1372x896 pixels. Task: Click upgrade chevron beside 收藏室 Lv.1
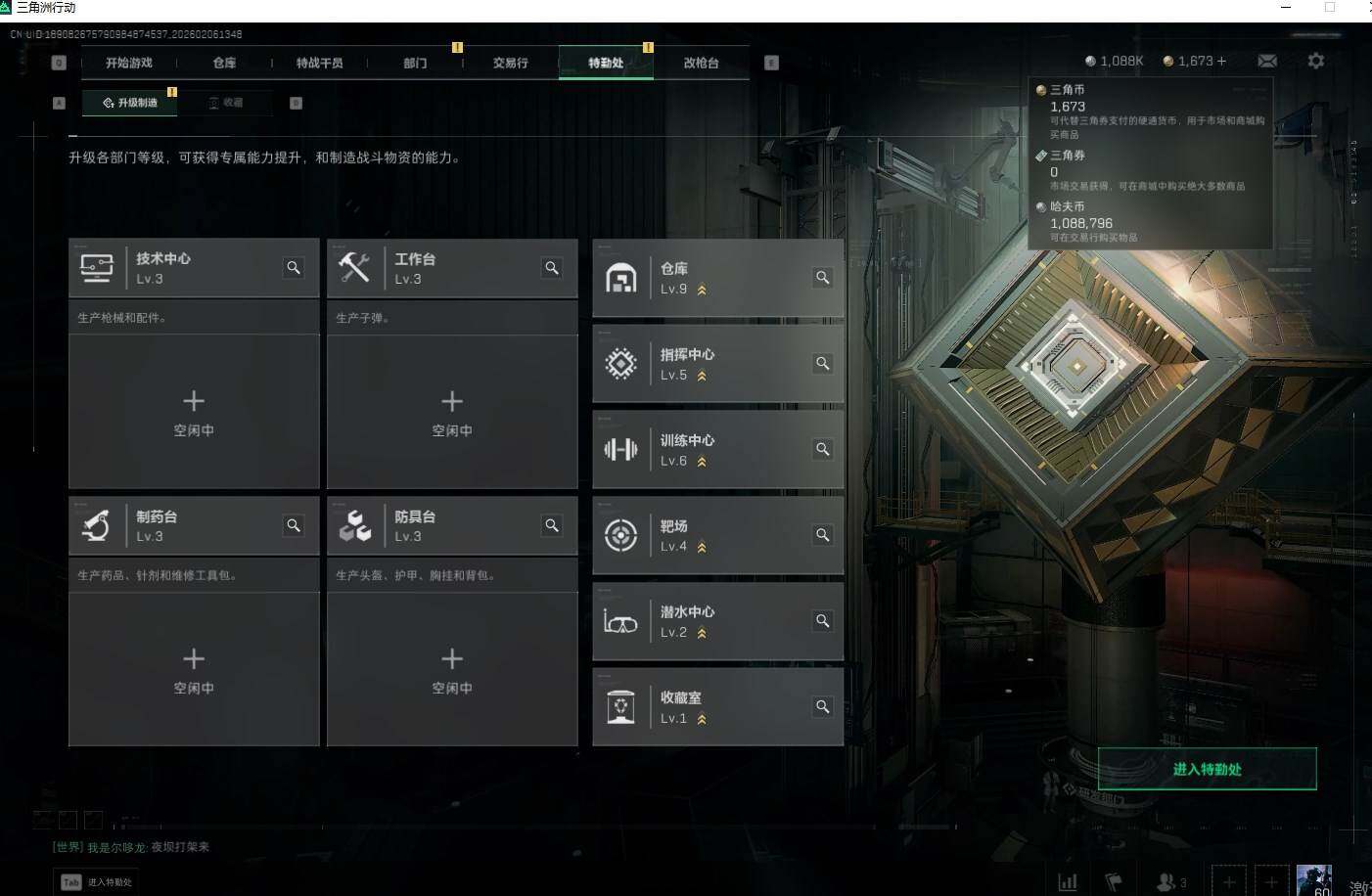(702, 719)
